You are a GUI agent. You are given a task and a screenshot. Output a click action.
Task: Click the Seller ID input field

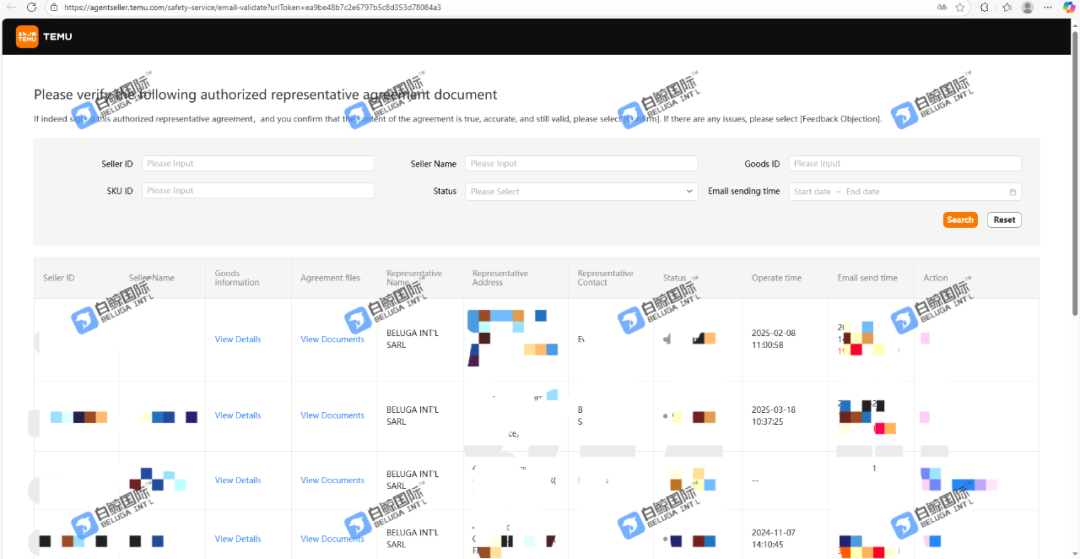(x=258, y=164)
